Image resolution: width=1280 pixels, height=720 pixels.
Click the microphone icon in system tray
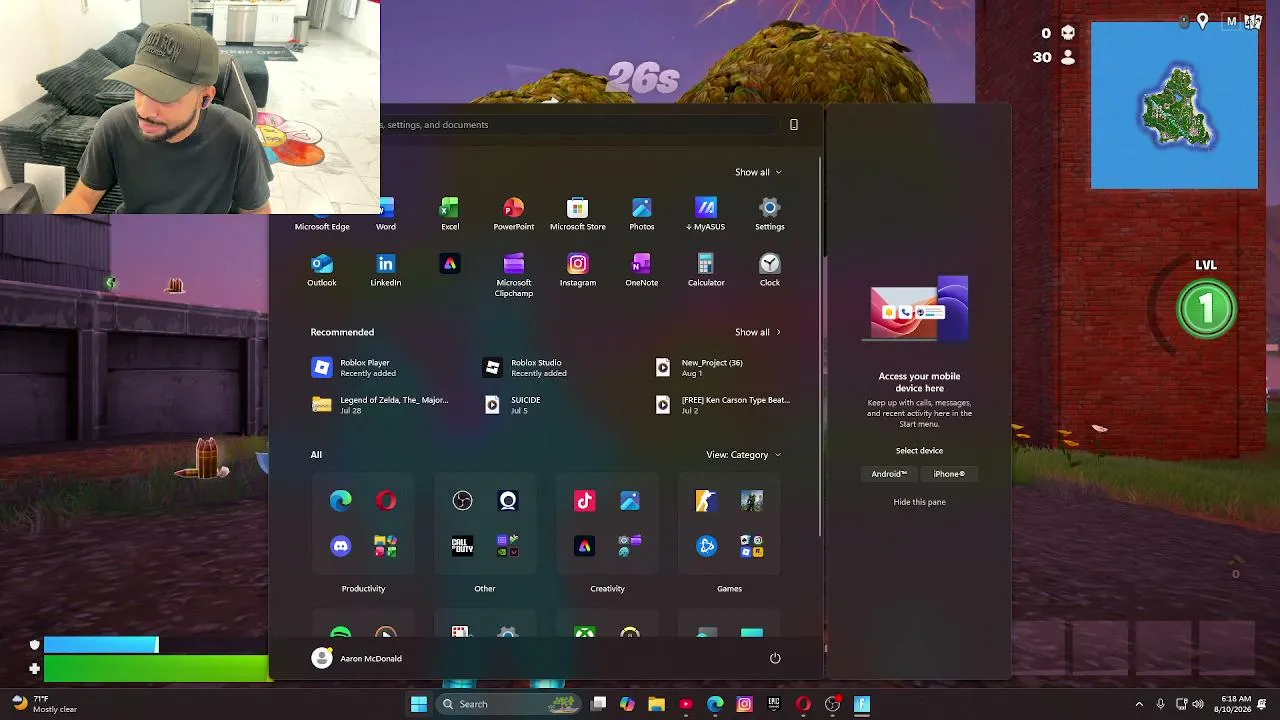click(1160, 704)
